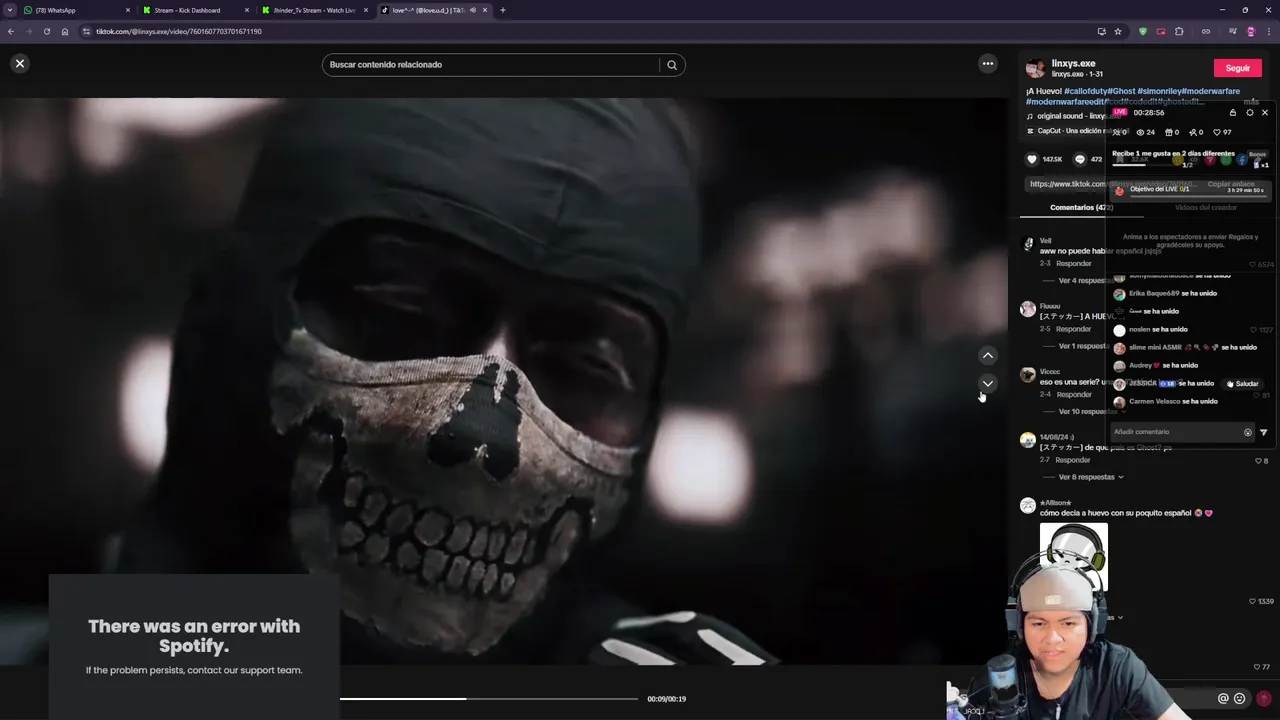This screenshot has height=720, width=1280.
Task: Click the Seguir follow button
Action: point(1238,68)
